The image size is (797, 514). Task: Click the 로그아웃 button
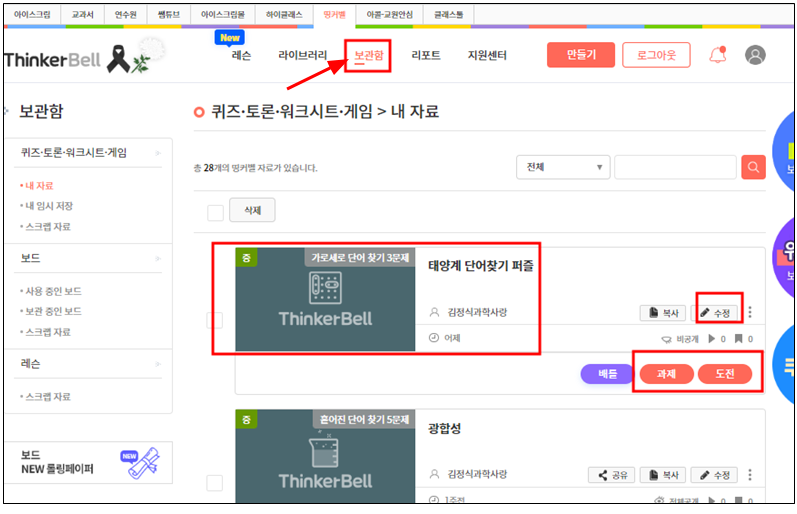coord(656,55)
